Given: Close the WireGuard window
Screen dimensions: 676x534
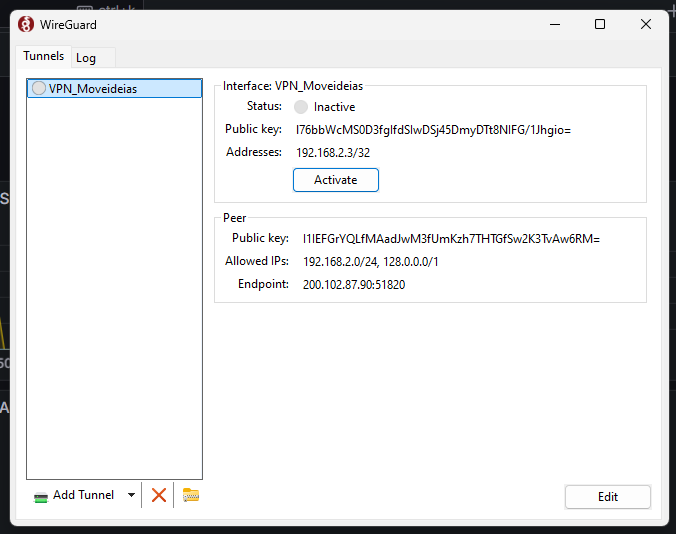Looking at the screenshot, I should coord(645,24).
